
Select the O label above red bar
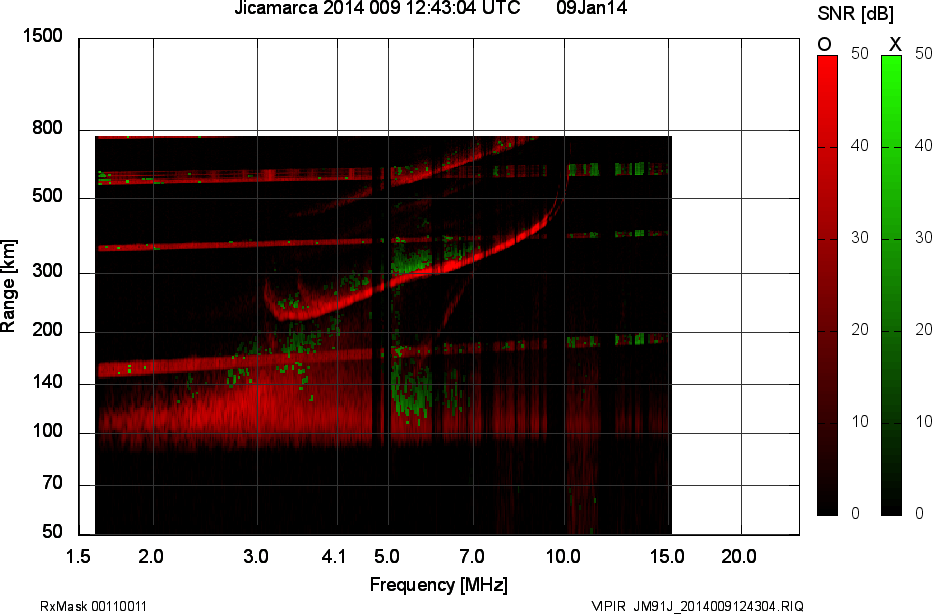tap(825, 44)
